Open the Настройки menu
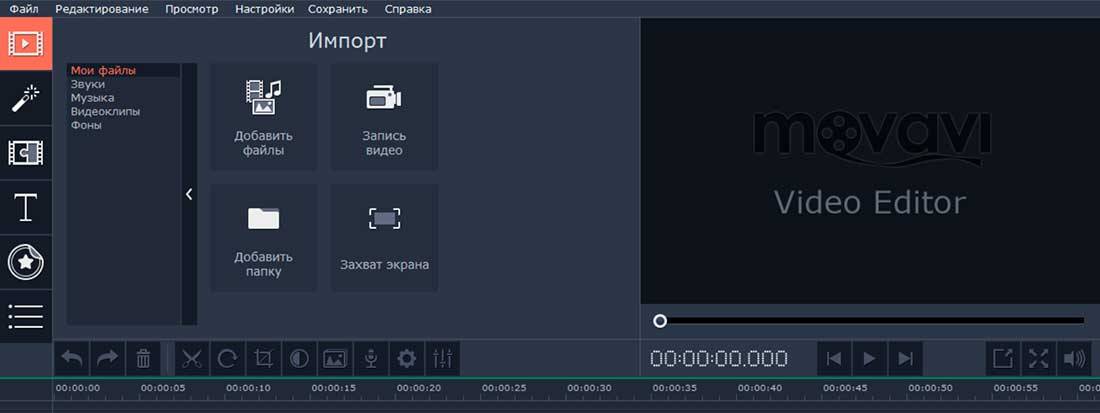Image resolution: width=1100 pixels, height=413 pixels. pyautogui.click(x=264, y=9)
